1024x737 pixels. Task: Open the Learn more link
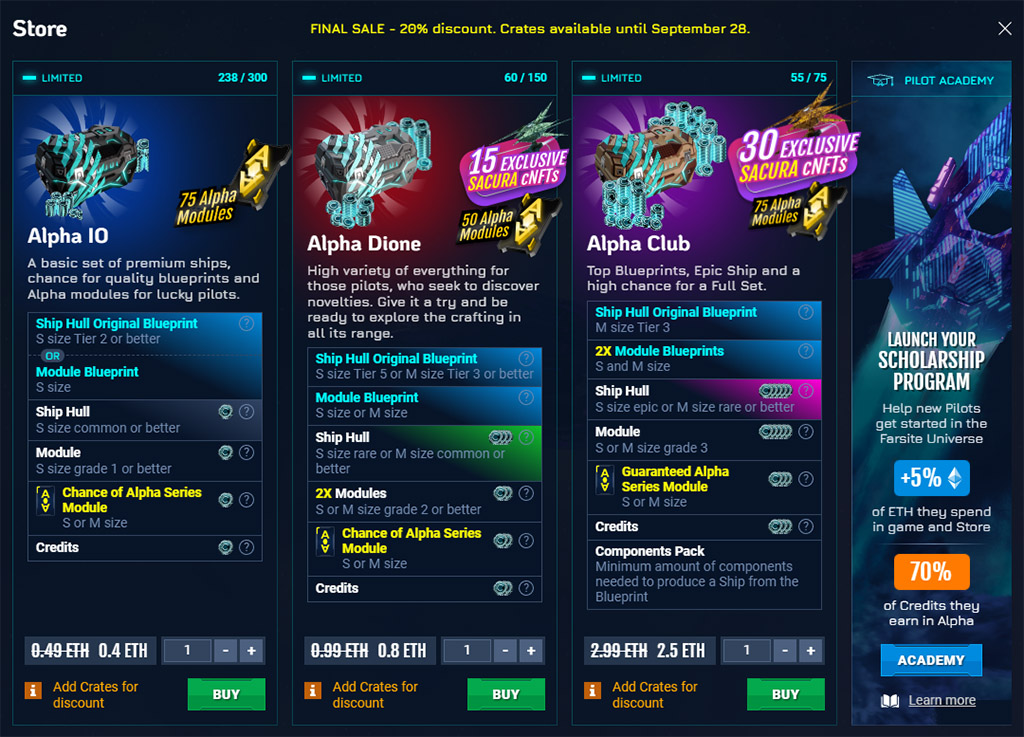point(942,700)
